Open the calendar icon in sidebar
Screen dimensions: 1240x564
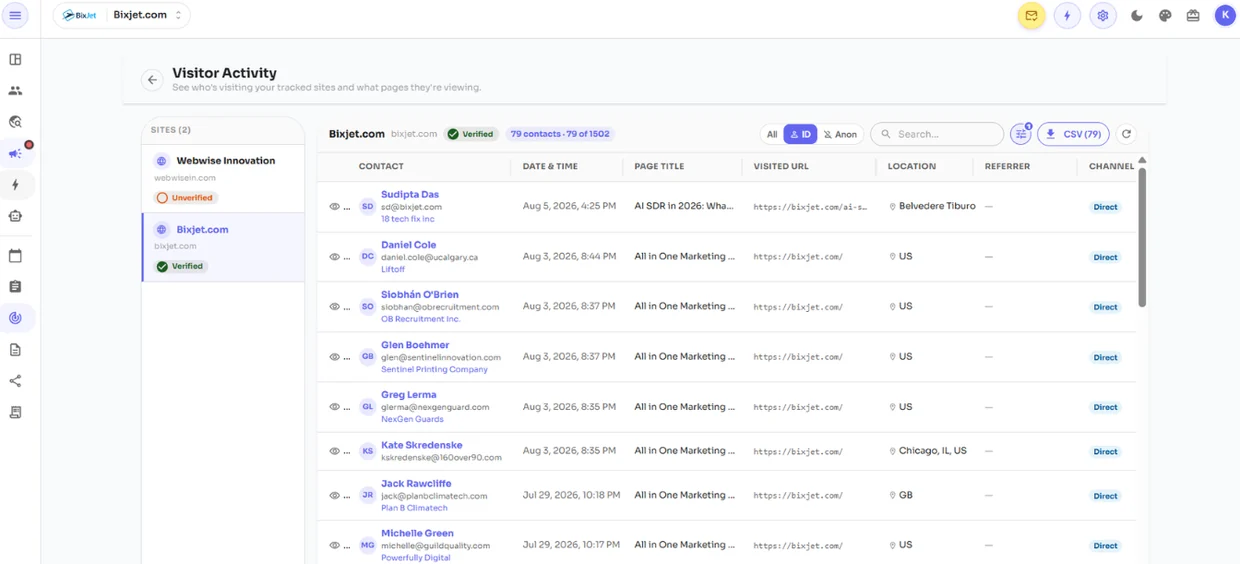tap(15, 256)
